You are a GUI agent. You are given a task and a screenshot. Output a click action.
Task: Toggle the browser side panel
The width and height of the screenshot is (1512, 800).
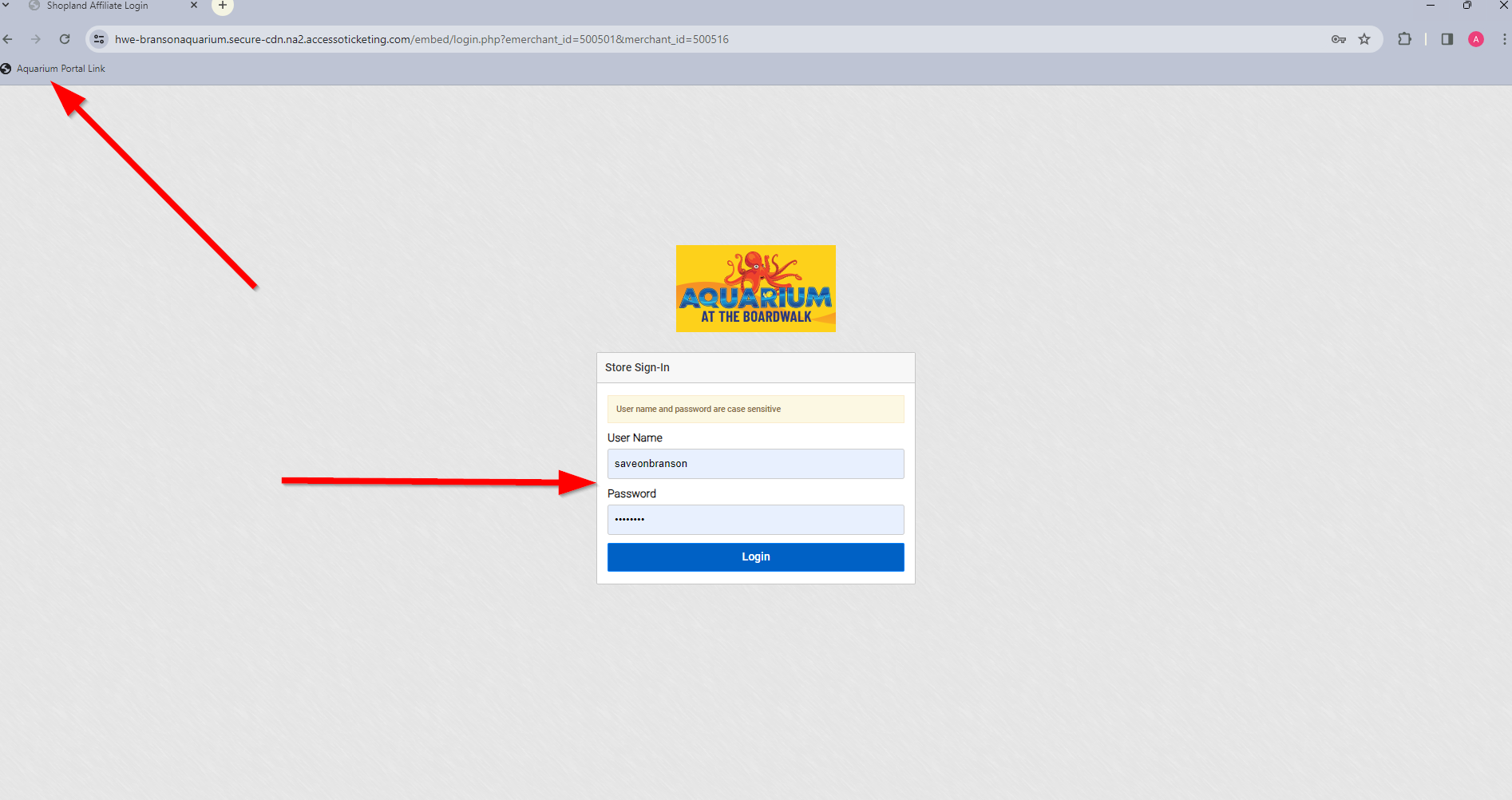1447,39
